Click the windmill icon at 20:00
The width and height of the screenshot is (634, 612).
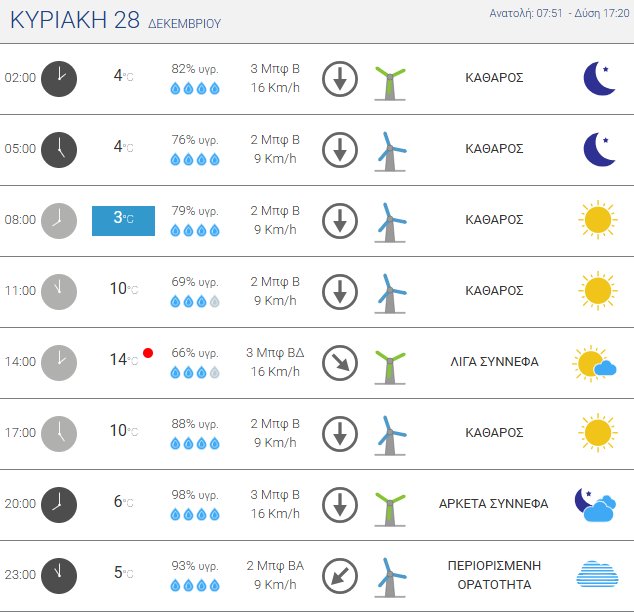(x=389, y=504)
